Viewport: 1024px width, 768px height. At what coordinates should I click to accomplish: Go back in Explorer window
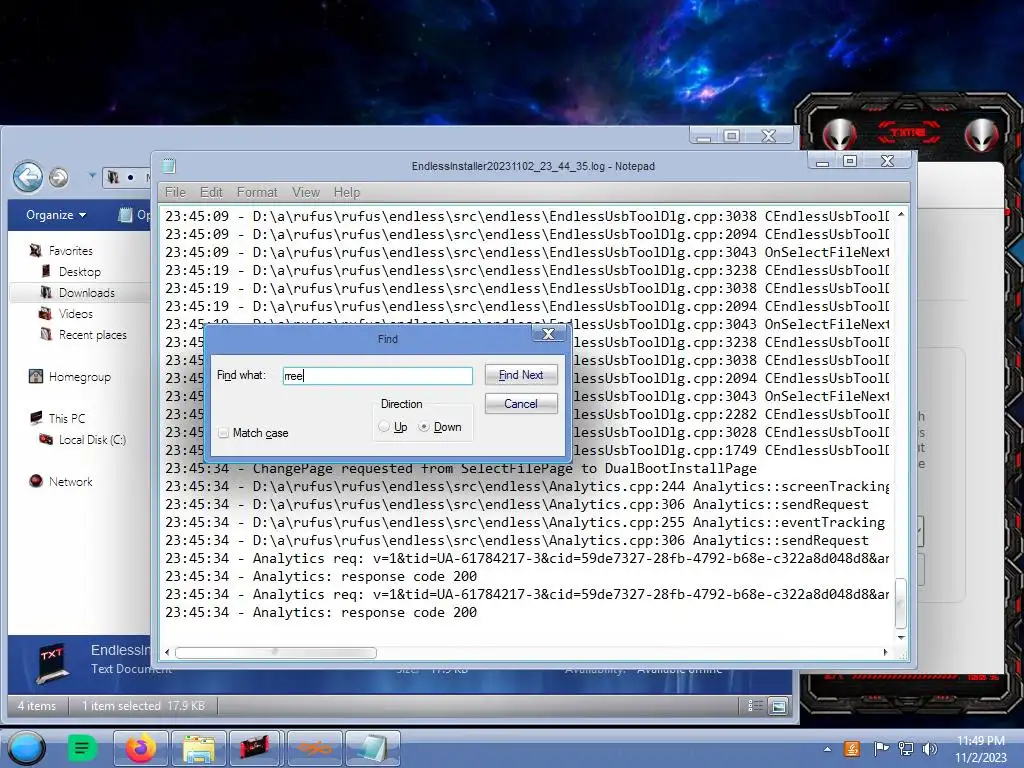(28, 176)
